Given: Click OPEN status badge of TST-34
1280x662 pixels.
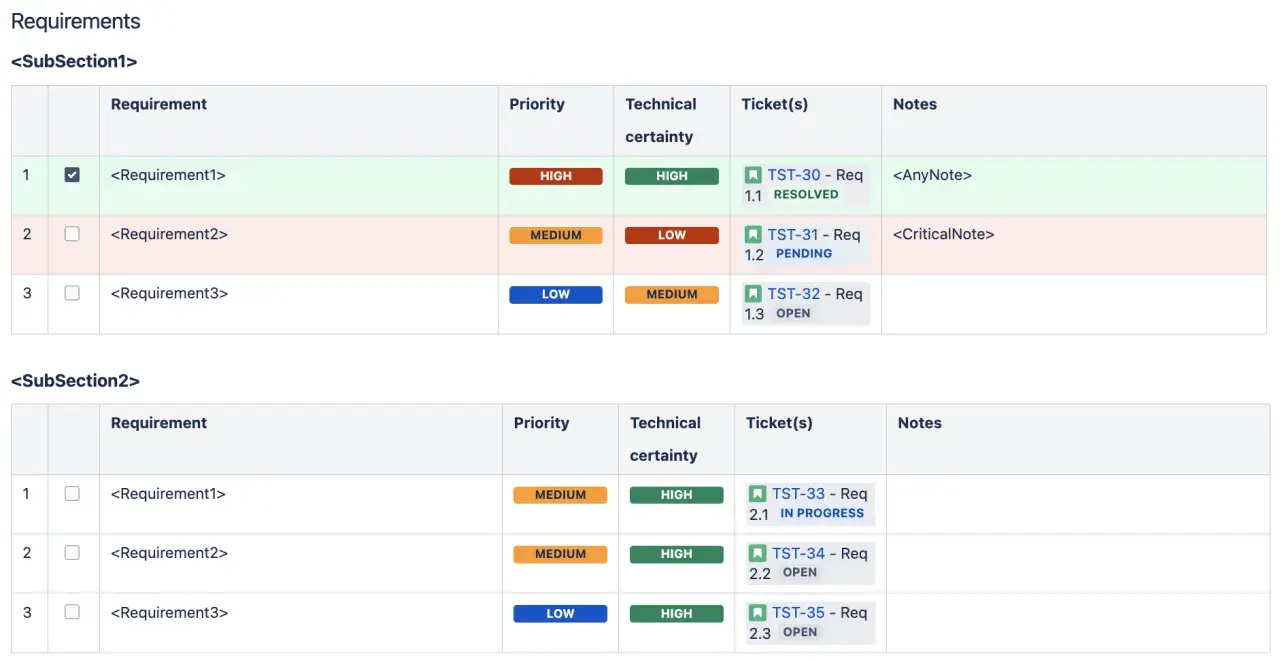Looking at the screenshot, I should click(x=800, y=573).
